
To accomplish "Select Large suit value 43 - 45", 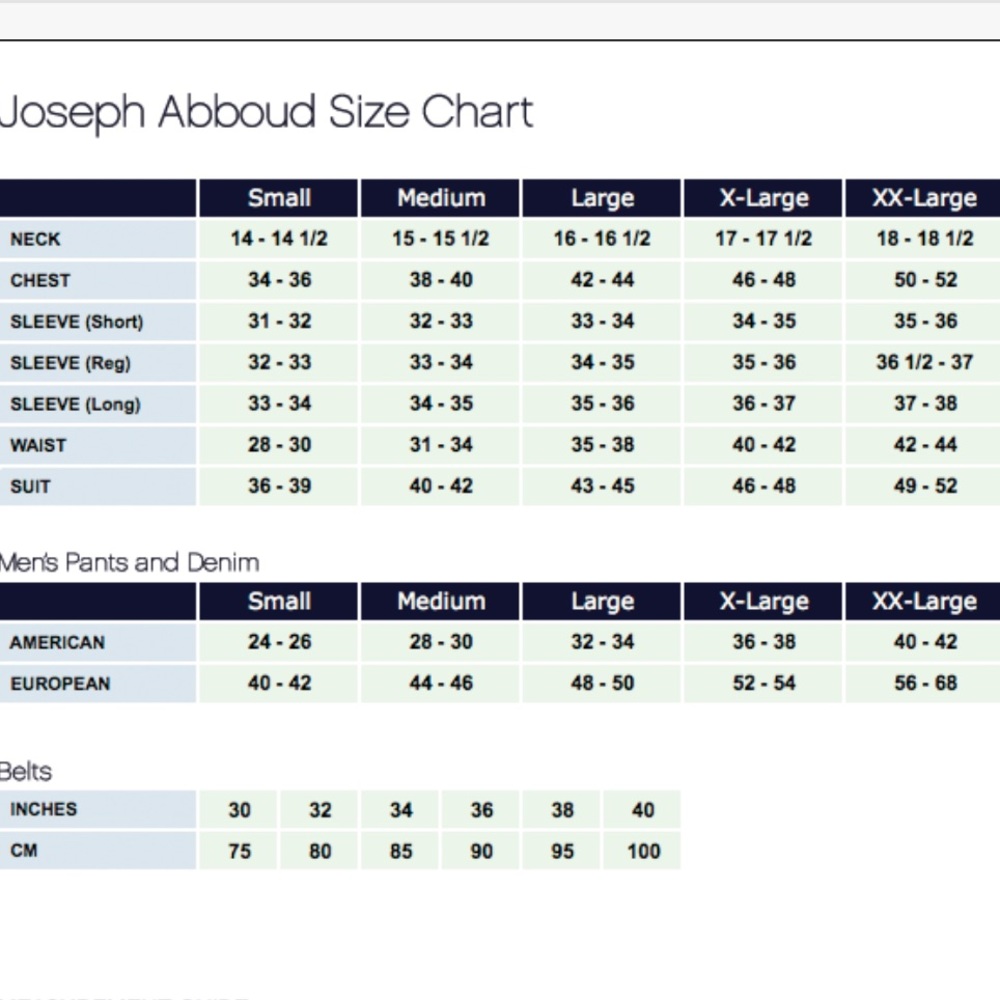I will pos(603,486).
